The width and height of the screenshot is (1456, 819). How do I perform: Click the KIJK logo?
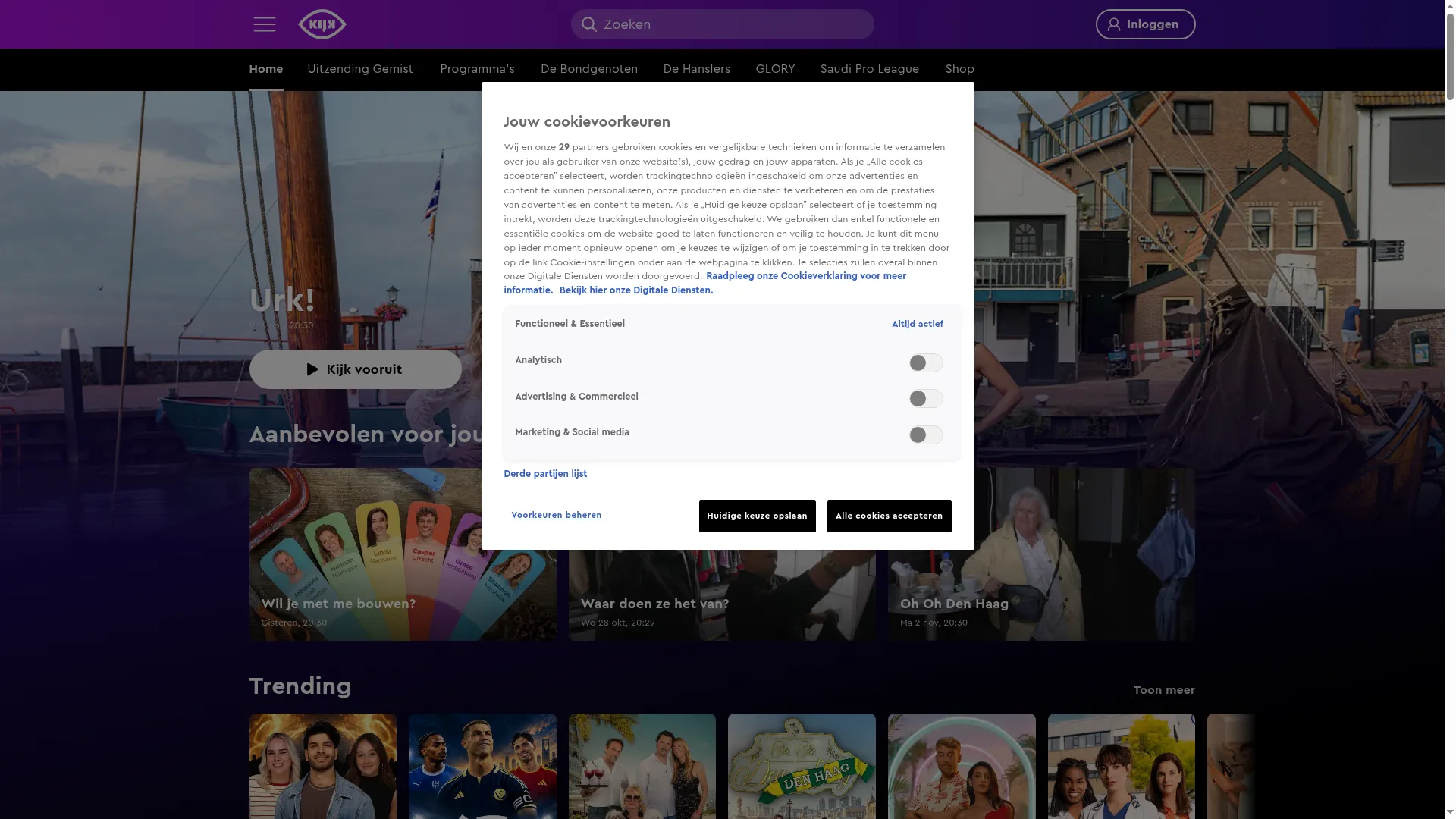[322, 24]
